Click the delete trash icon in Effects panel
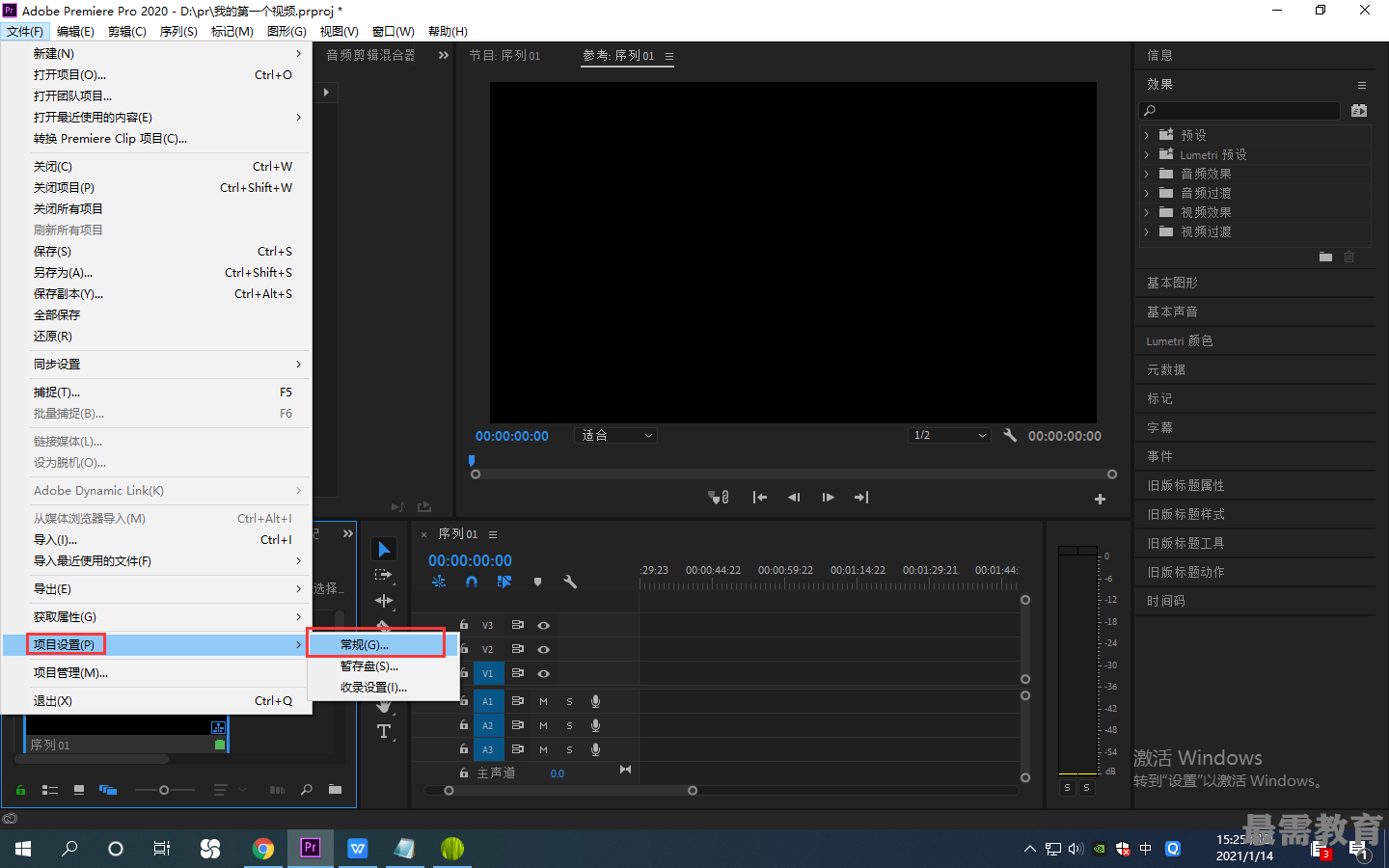 [x=1349, y=257]
